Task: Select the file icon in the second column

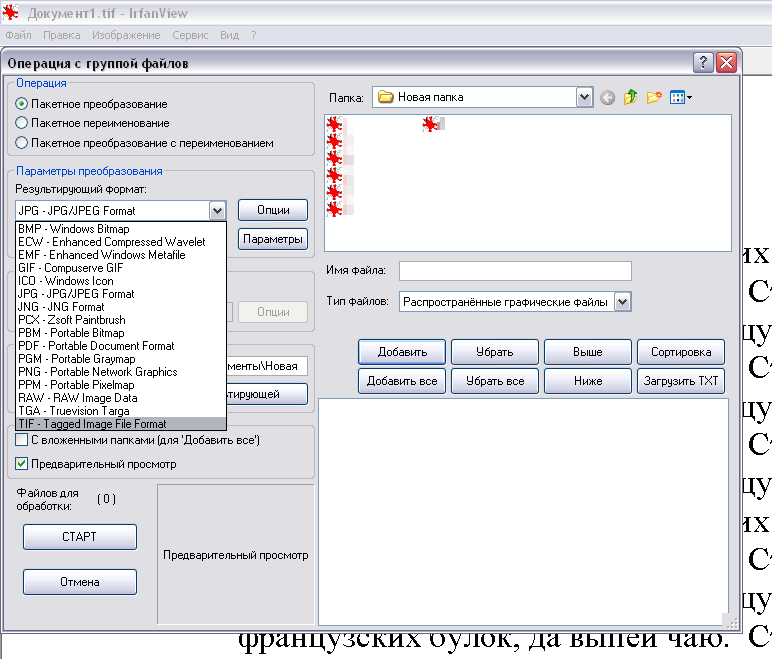Action: [430, 124]
